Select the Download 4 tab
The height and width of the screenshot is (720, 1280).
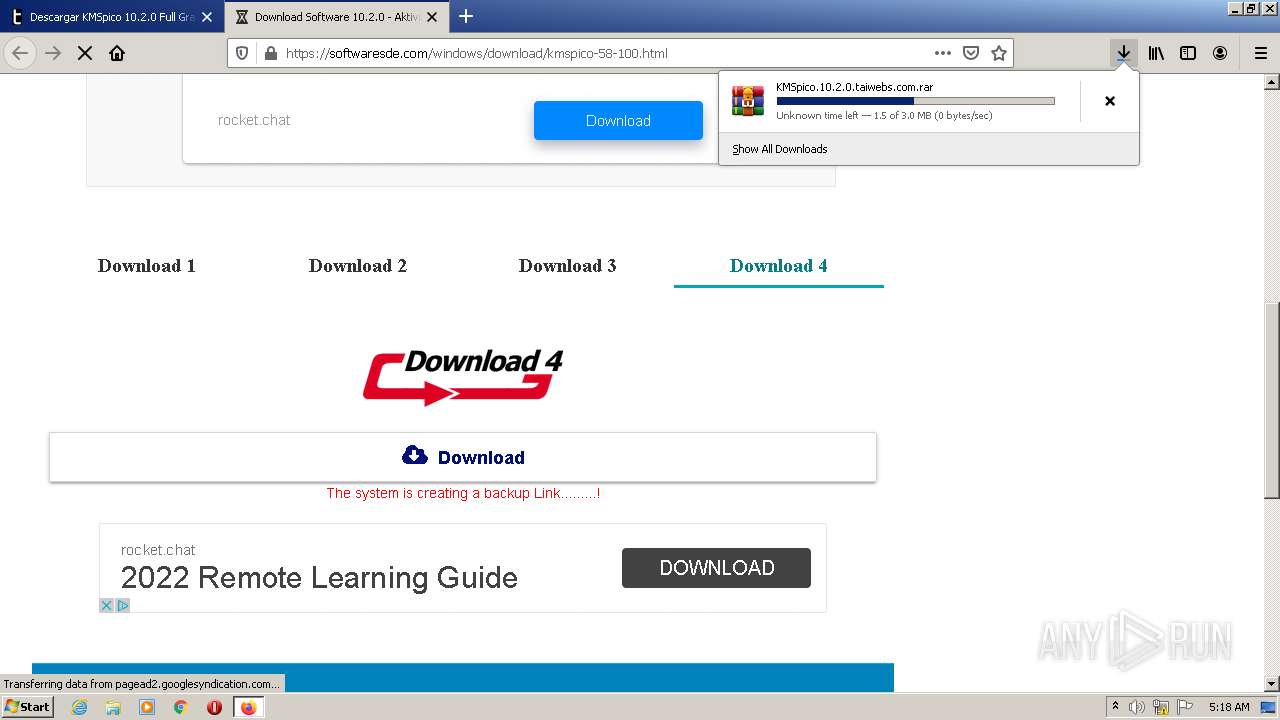(x=779, y=266)
